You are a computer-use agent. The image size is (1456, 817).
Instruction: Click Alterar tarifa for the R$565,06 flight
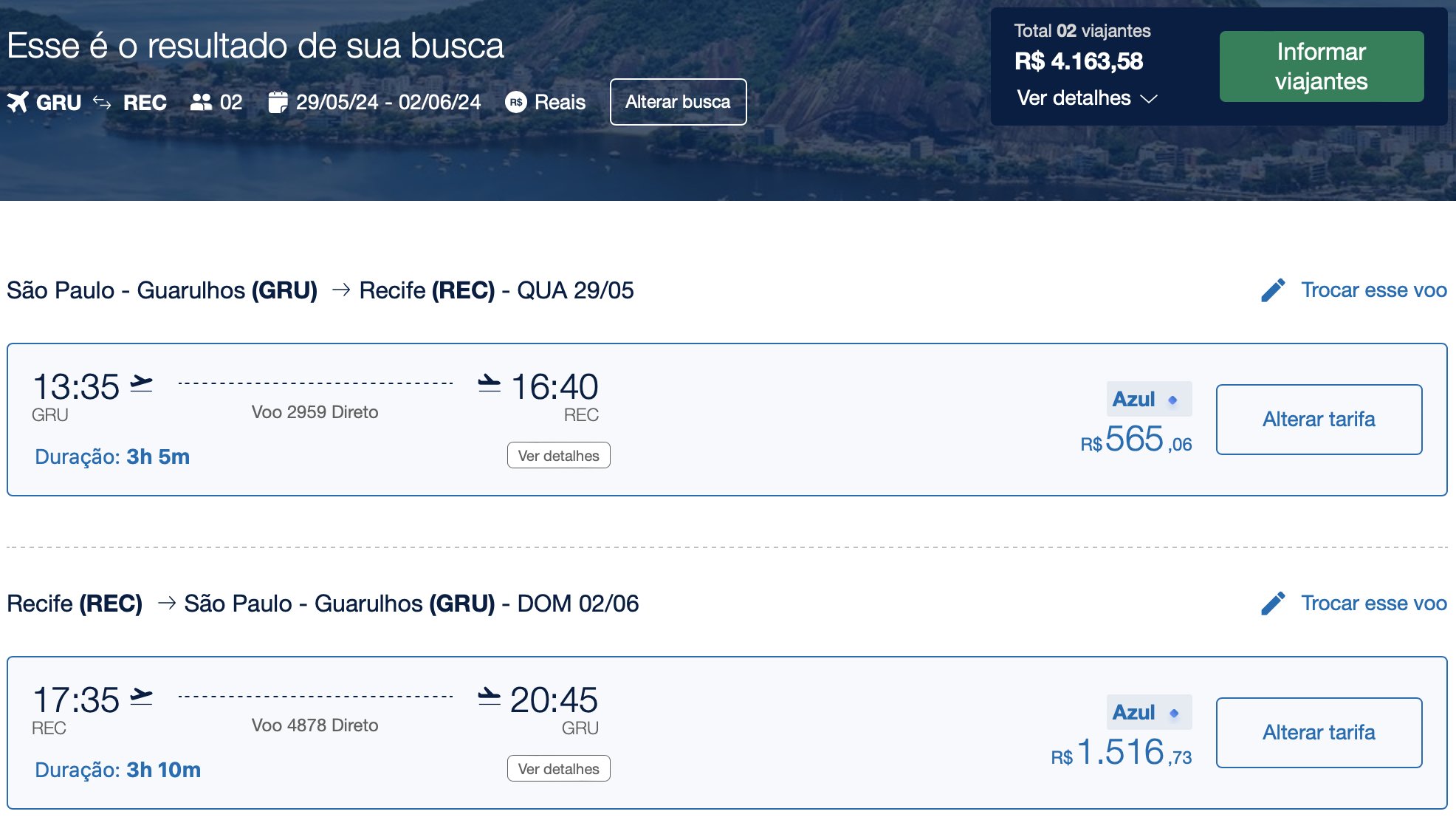1319,420
